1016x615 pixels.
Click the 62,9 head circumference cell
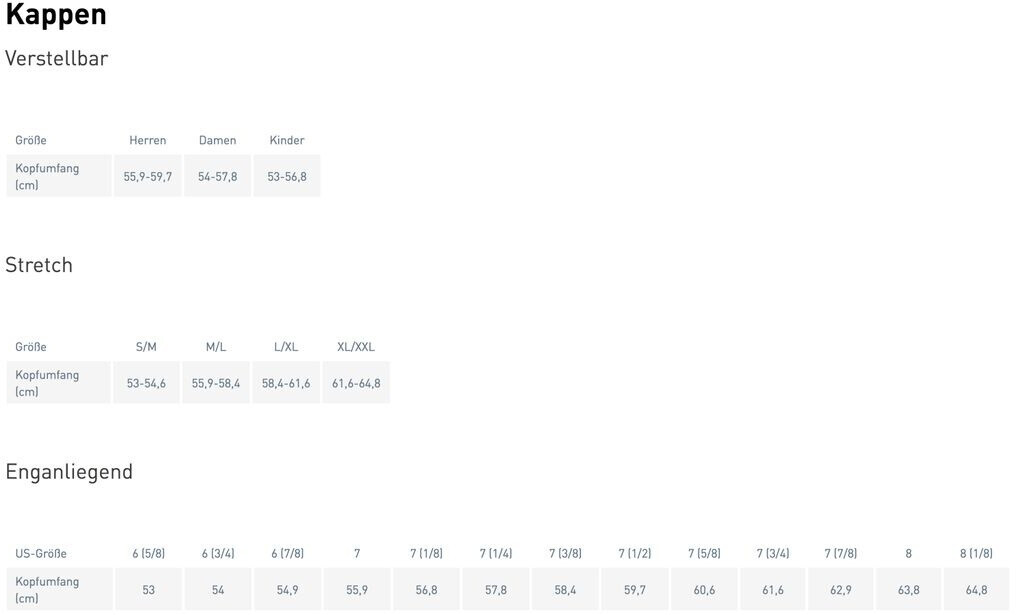[x=841, y=590]
